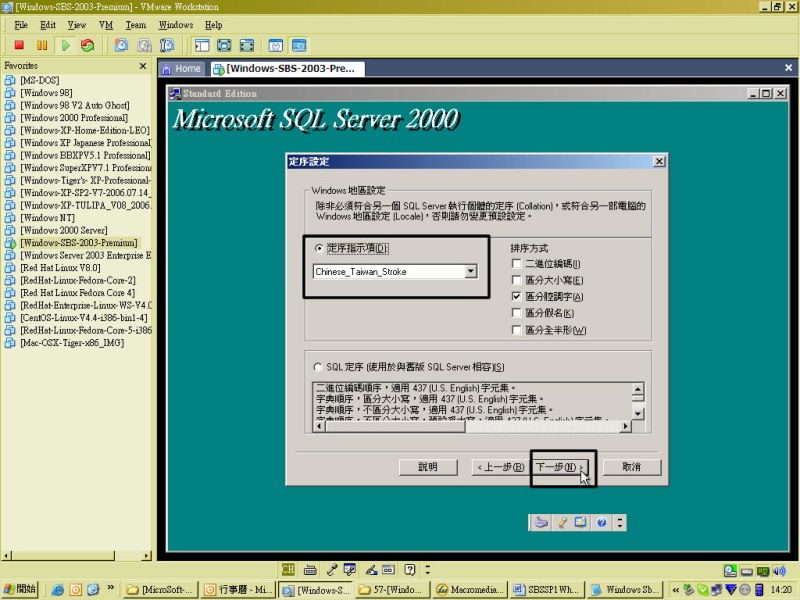Image resolution: width=800 pixels, height=600 pixels.
Task: Select [Windows NT] in Favorites
Action: point(47,218)
